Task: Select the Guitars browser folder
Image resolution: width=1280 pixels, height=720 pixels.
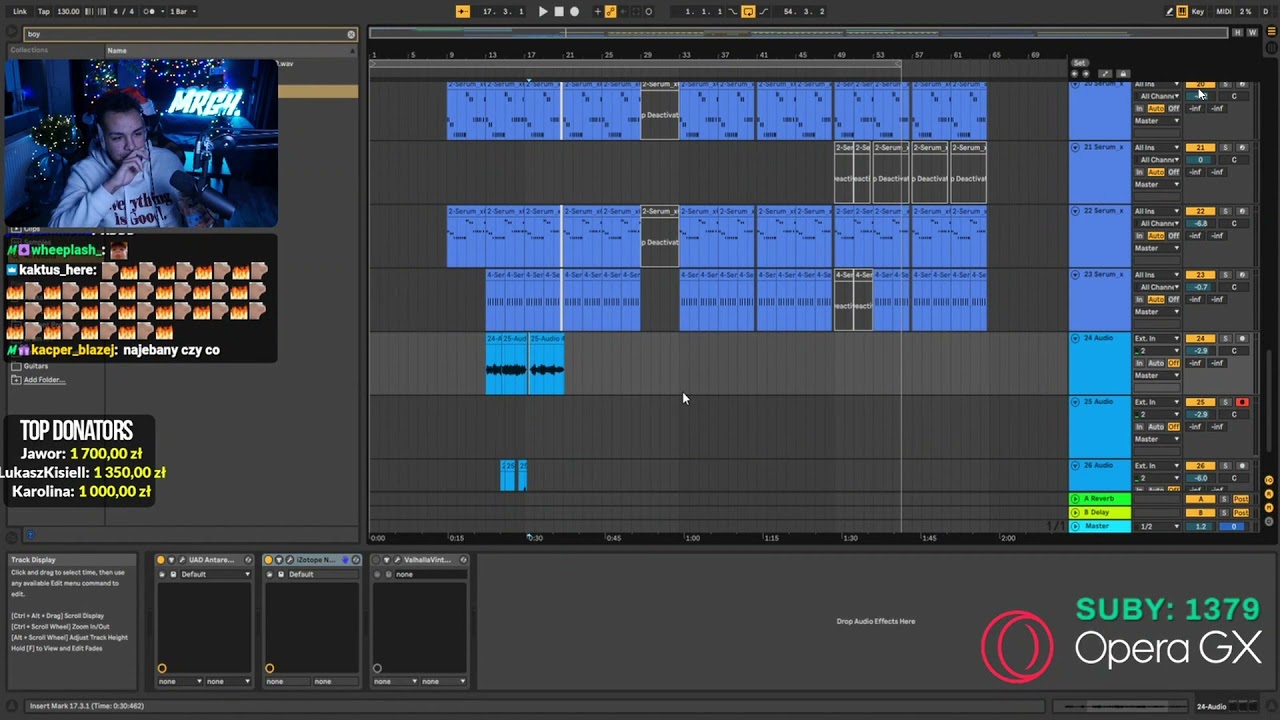Action: pos(36,366)
